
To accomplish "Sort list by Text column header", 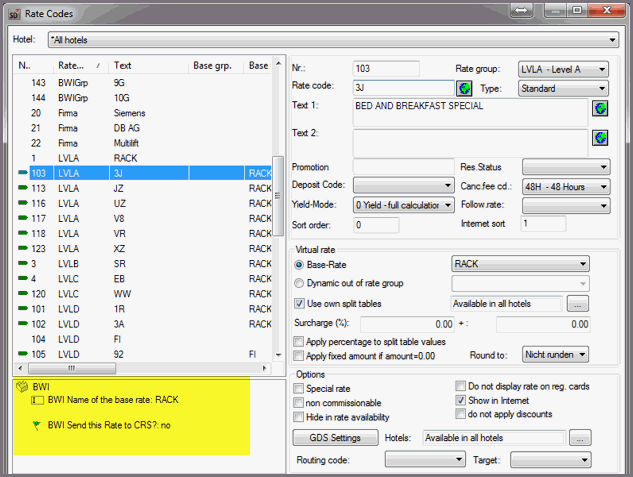I will [x=149, y=66].
